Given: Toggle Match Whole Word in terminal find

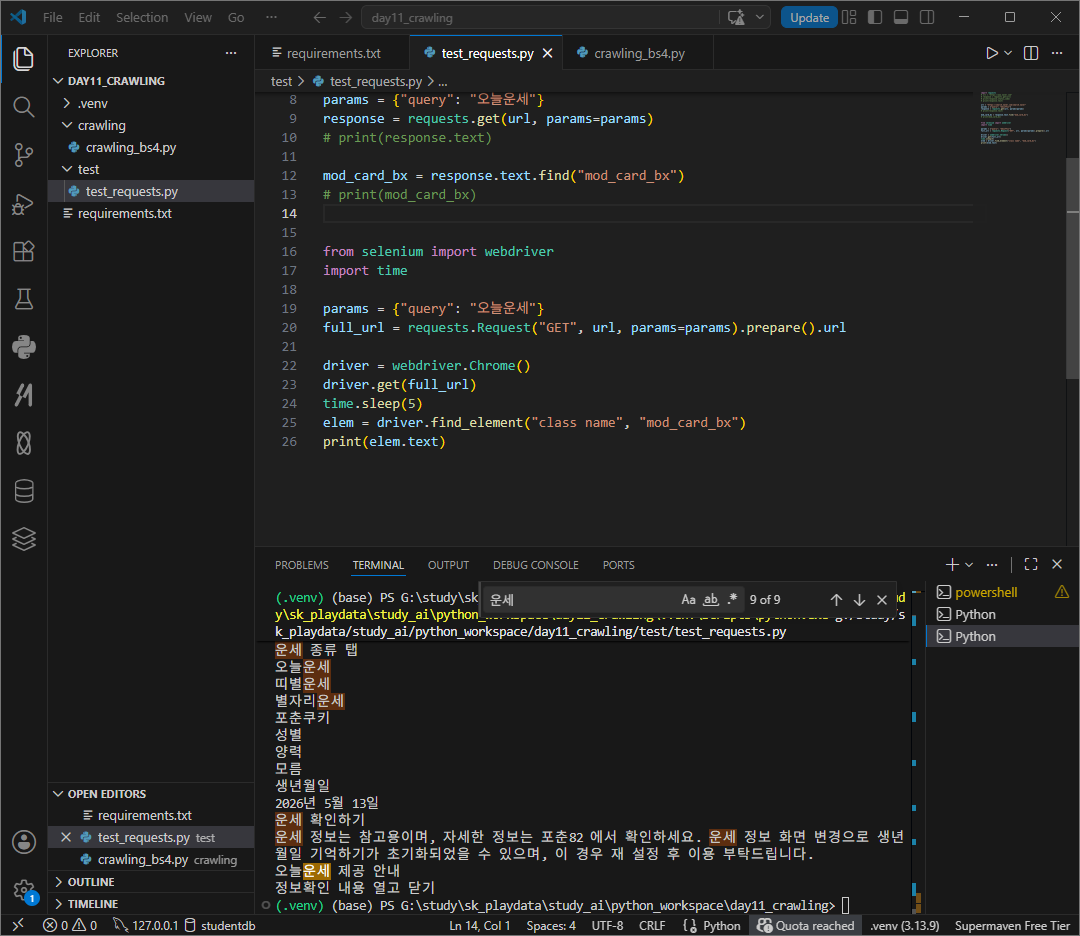Looking at the screenshot, I should (x=711, y=599).
